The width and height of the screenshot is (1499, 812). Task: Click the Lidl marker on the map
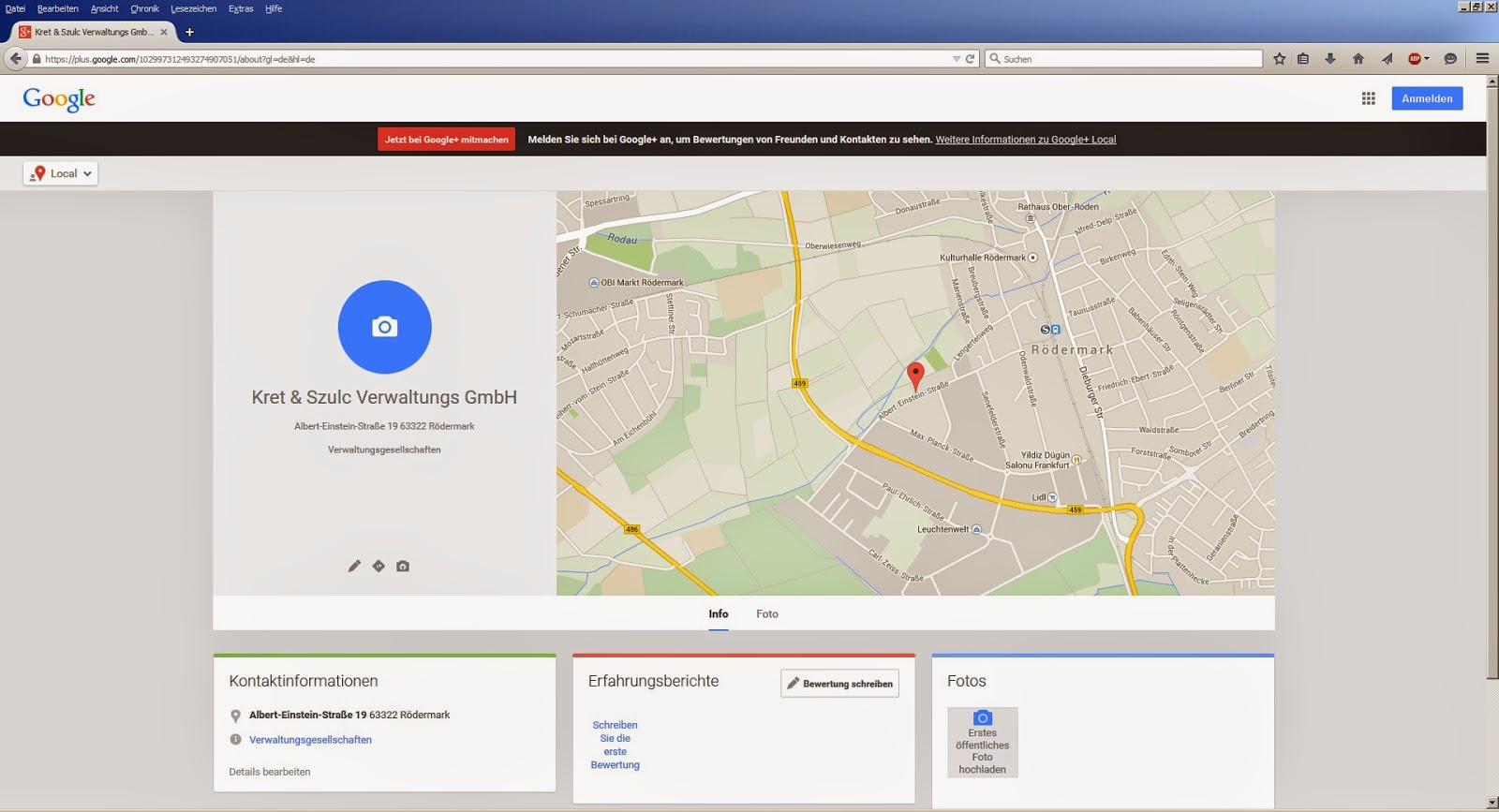[x=1052, y=497]
